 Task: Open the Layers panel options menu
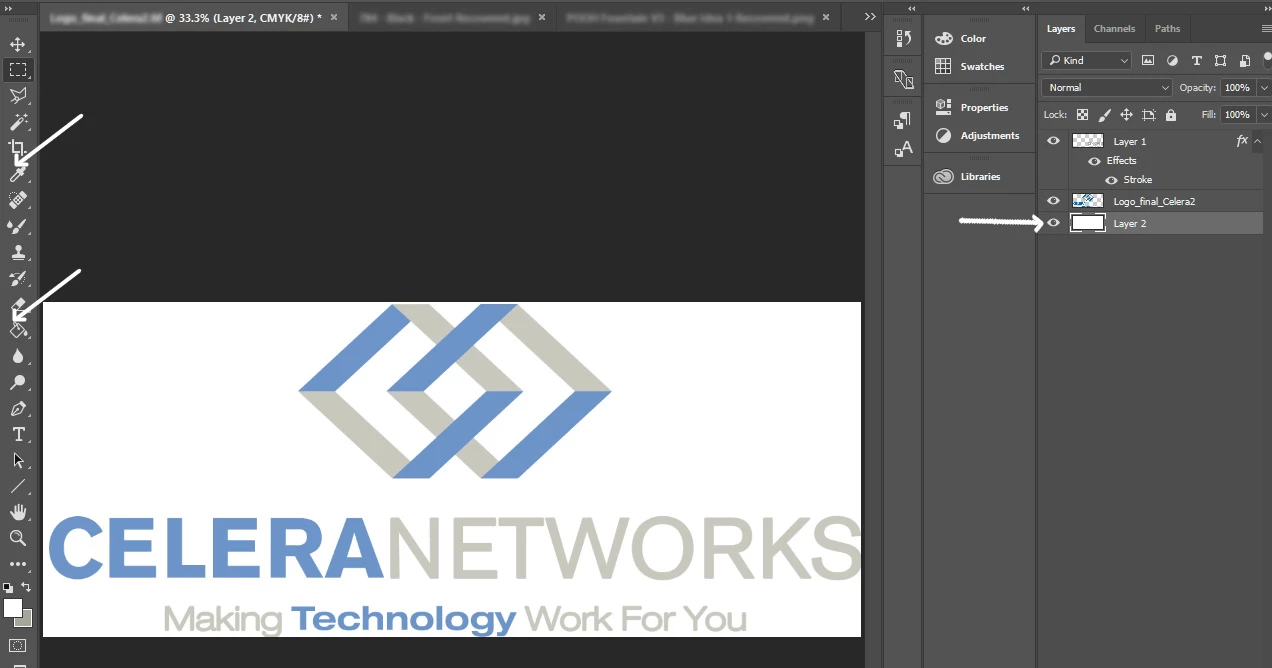(x=1266, y=29)
